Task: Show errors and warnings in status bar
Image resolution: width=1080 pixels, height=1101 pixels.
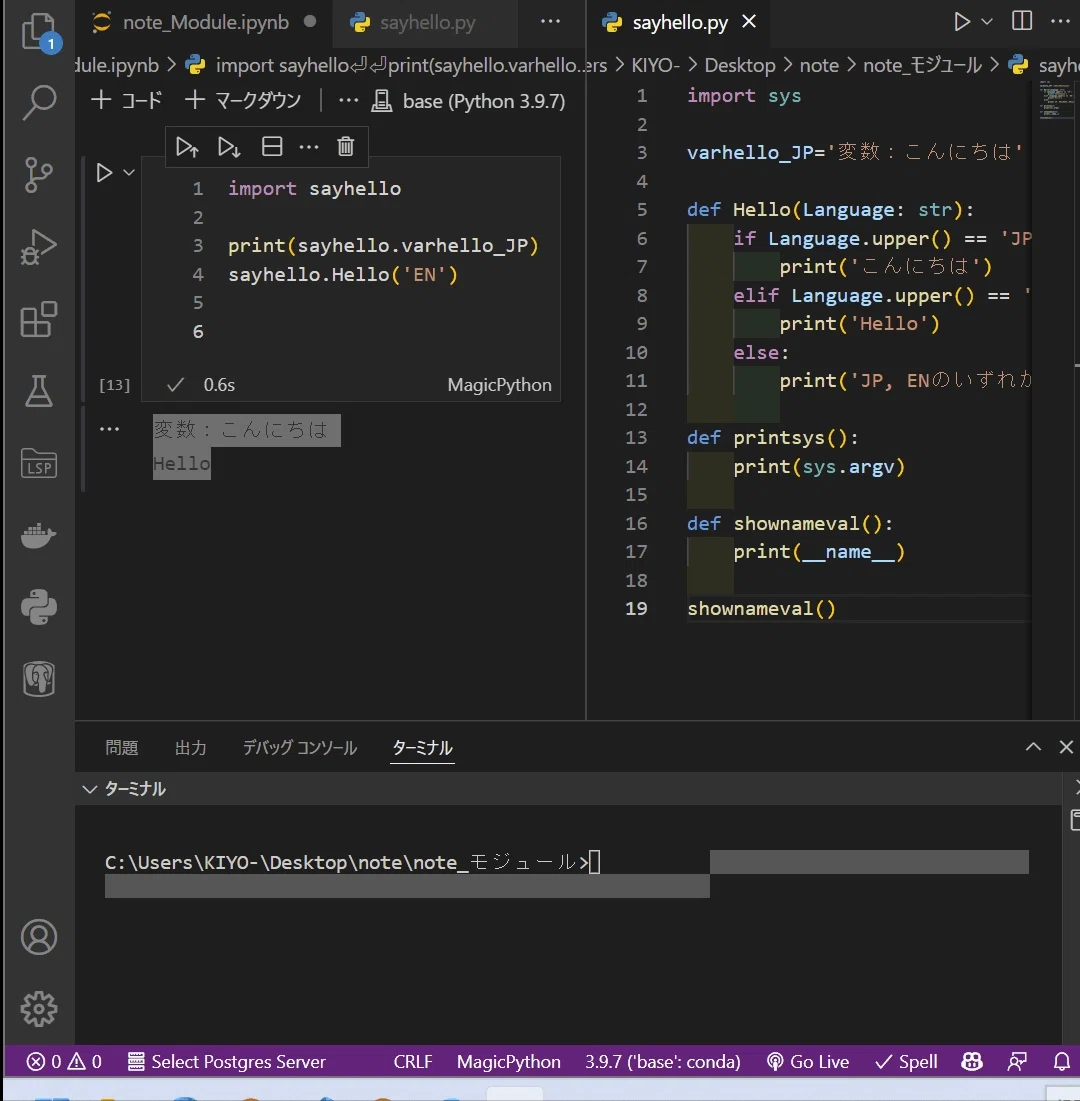Action: click(64, 1062)
